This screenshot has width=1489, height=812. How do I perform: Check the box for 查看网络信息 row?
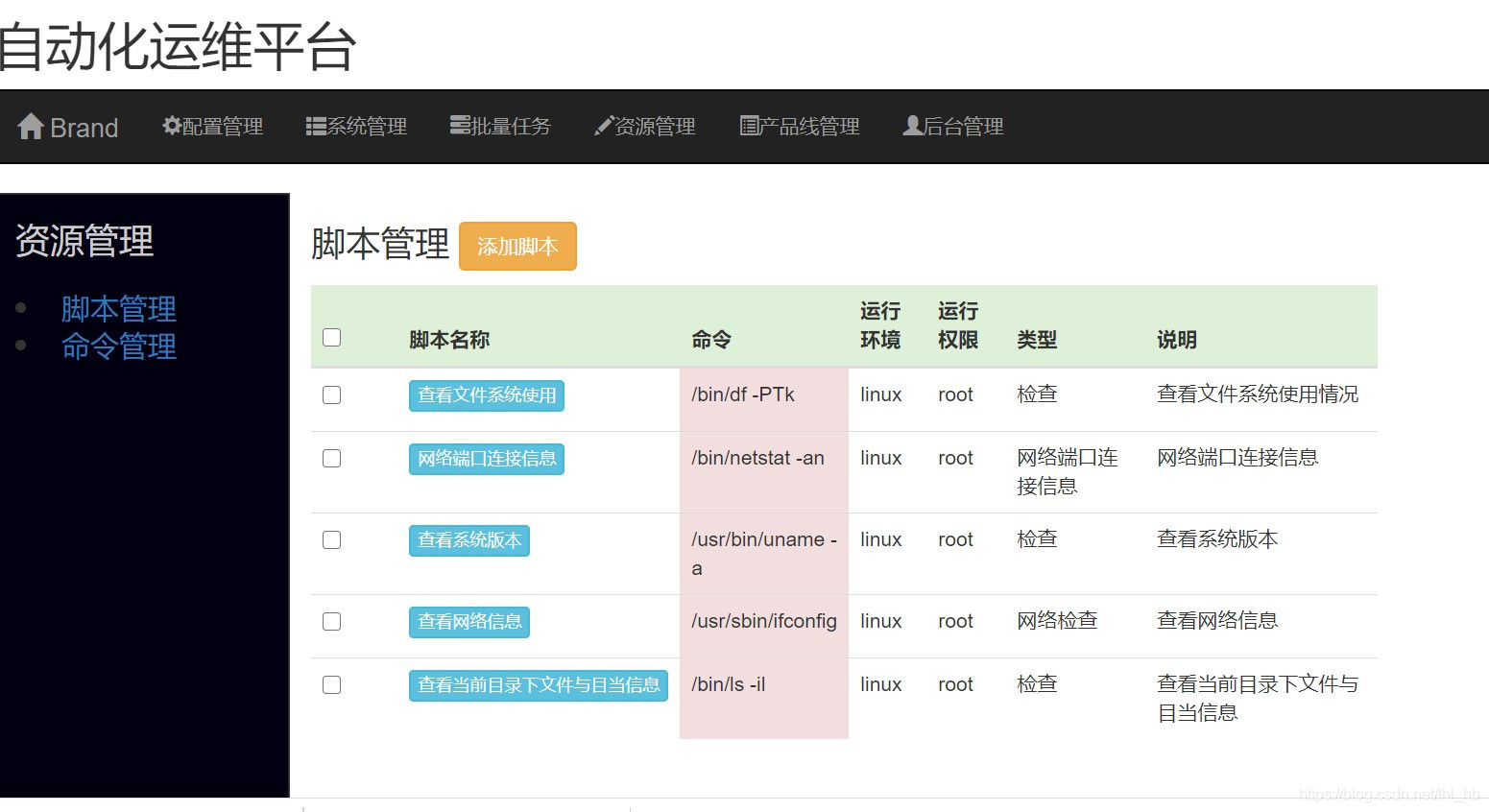coord(332,621)
